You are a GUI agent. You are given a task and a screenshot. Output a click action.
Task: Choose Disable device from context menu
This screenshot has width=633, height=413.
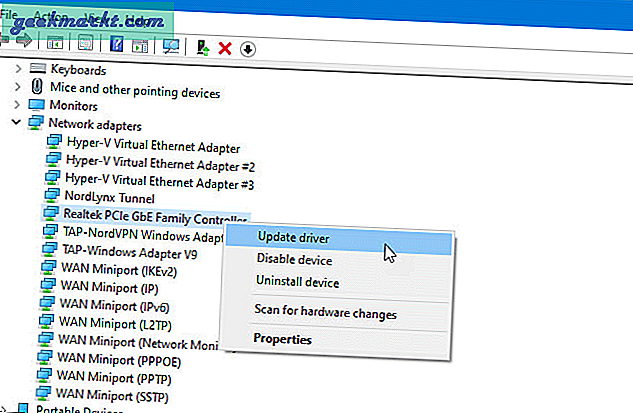pyautogui.click(x=294, y=259)
